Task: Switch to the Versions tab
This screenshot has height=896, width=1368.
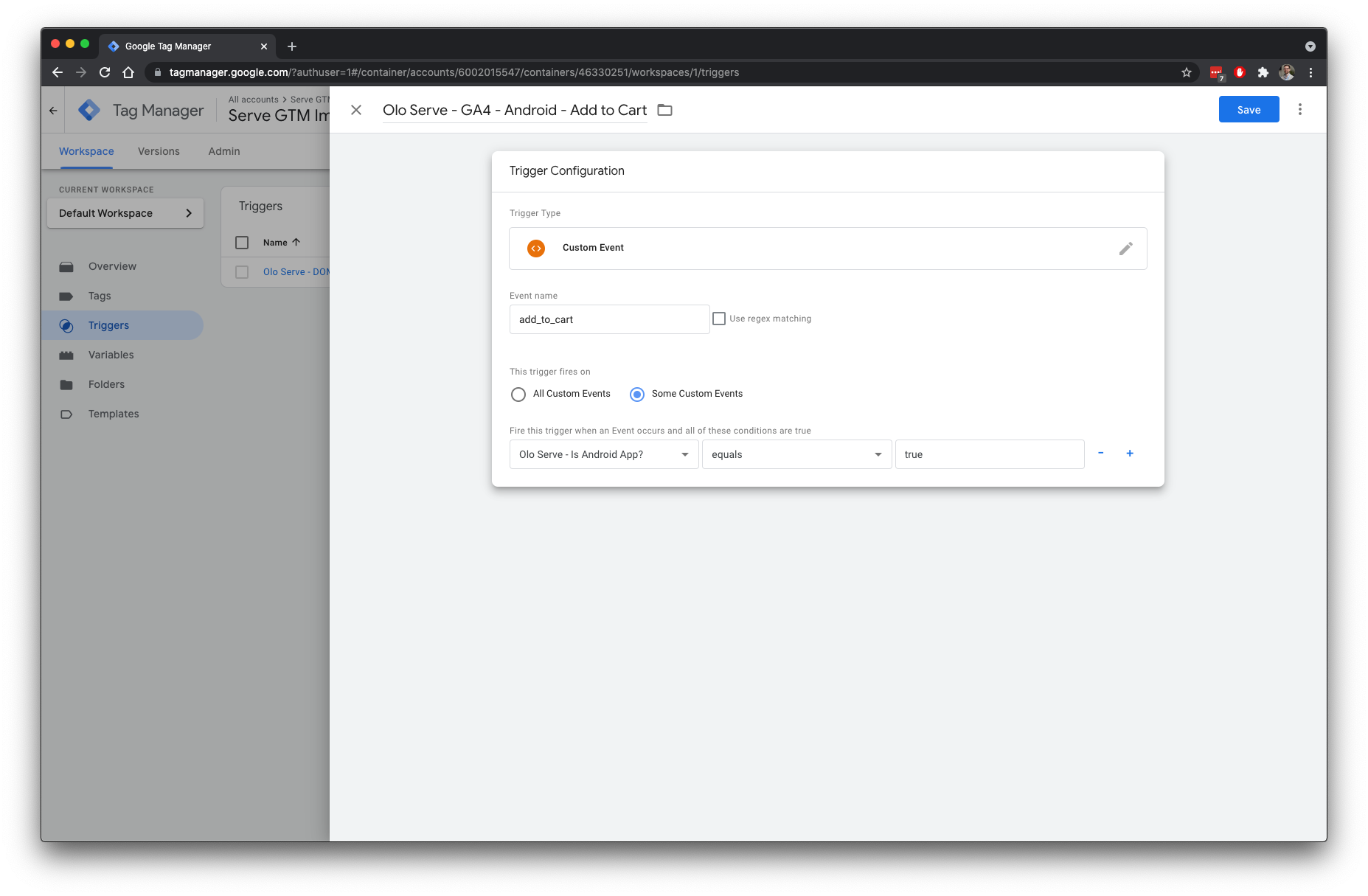Action: pos(158,151)
